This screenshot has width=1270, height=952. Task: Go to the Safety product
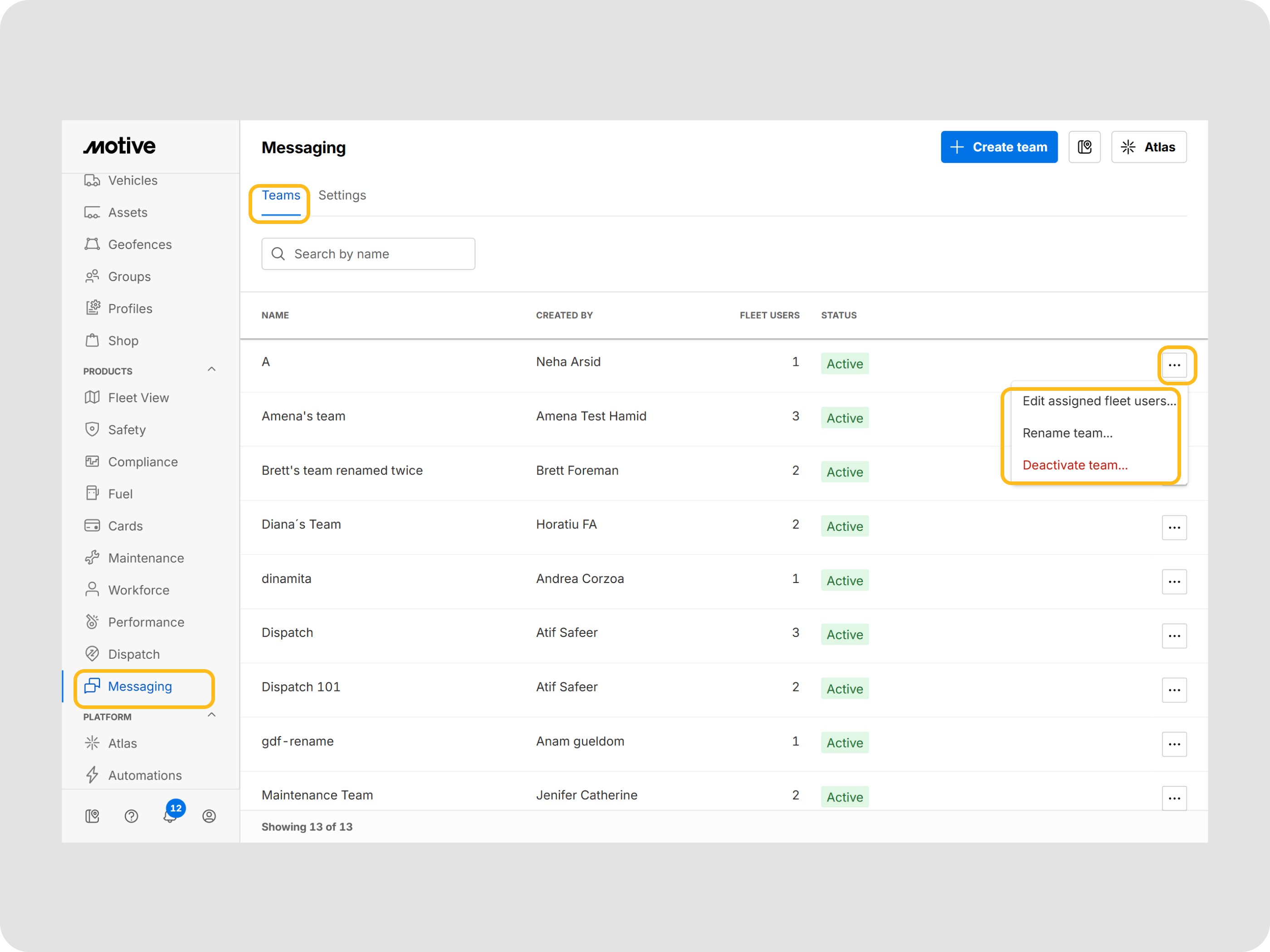coord(115,430)
